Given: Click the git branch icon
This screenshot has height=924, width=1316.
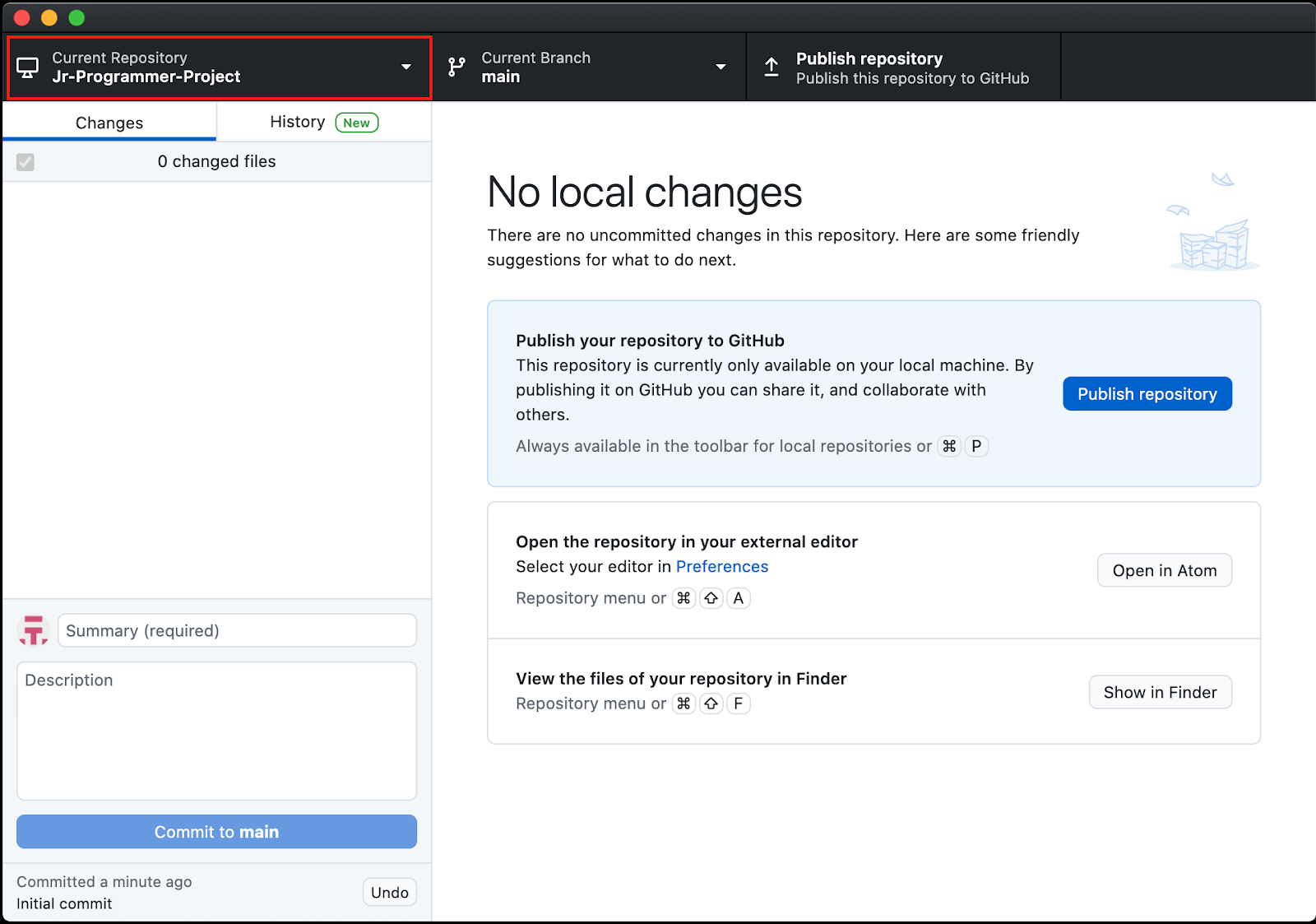Looking at the screenshot, I should pyautogui.click(x=456, y=67).
